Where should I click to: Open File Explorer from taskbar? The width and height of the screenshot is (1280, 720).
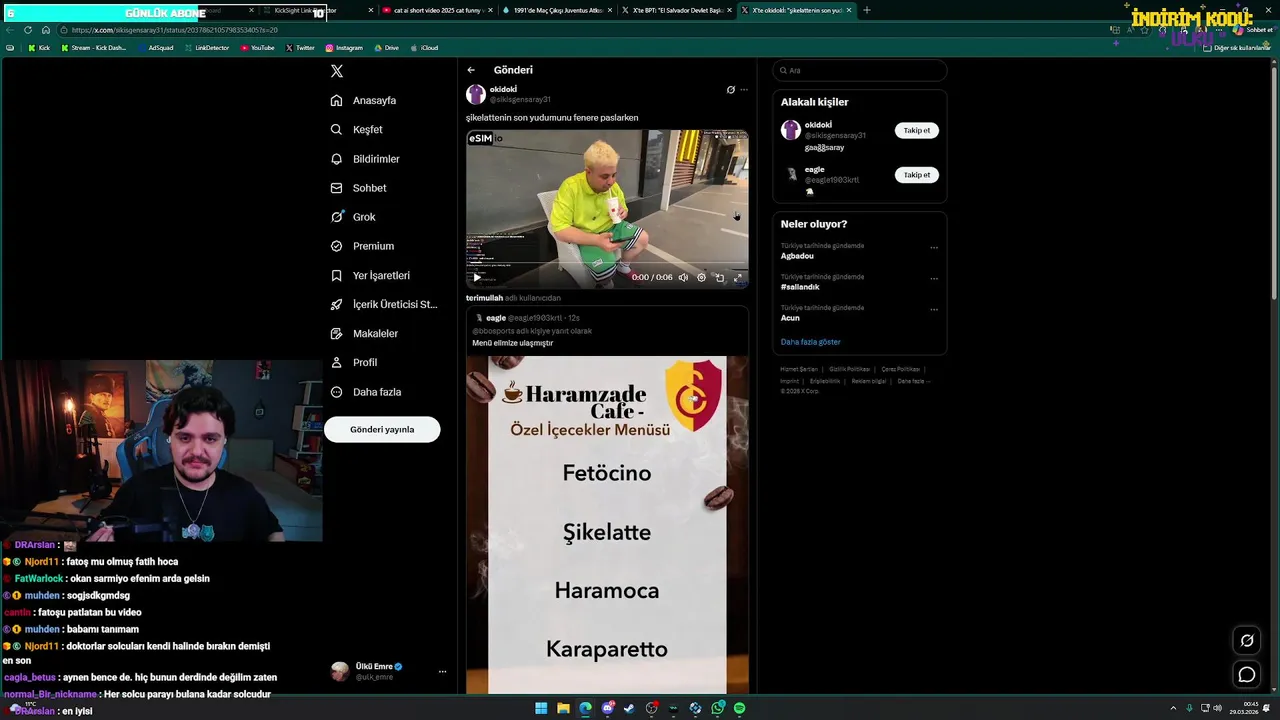tap(563, 708)
